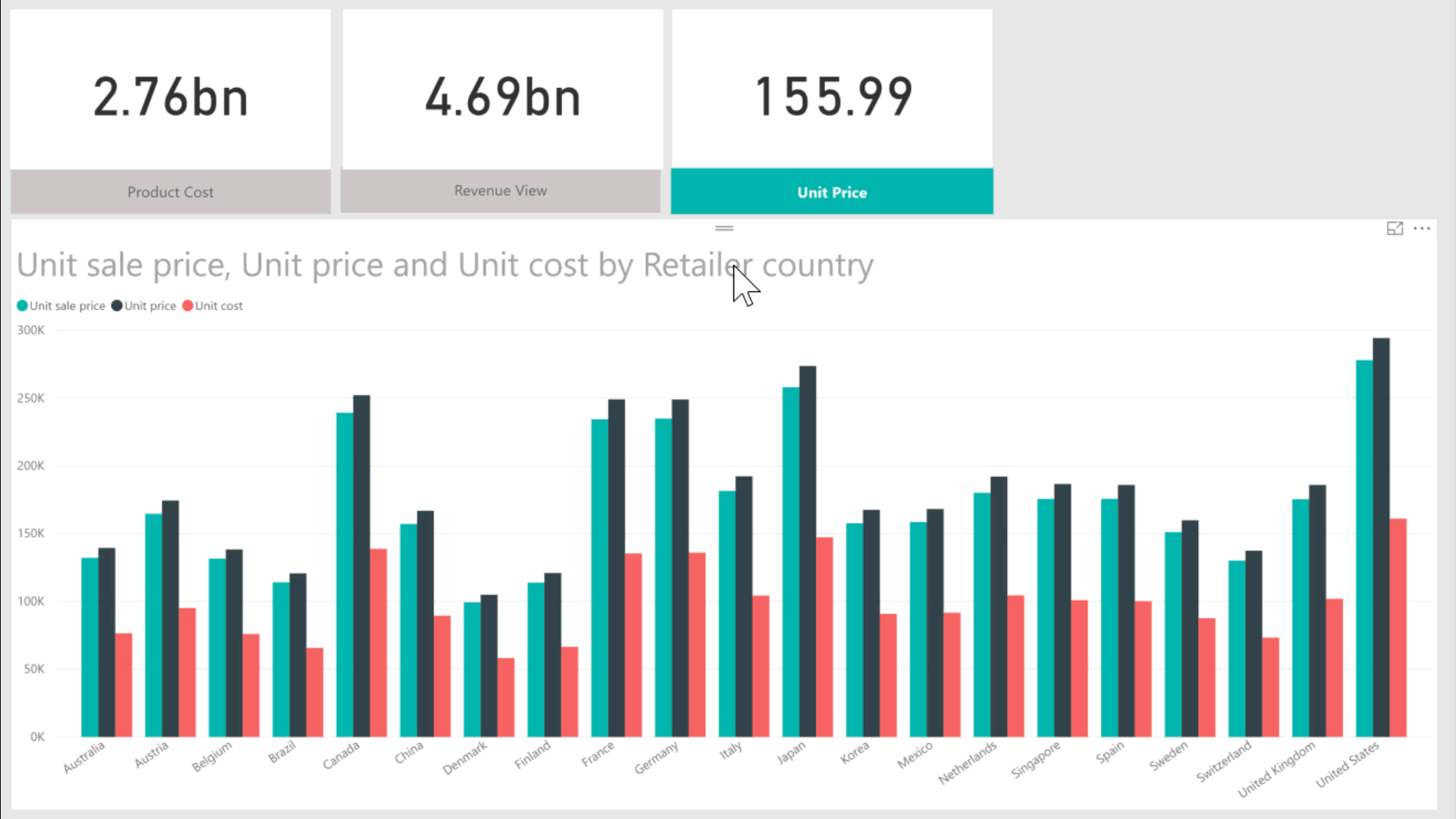Click the 300K y-axis label
The width and height of the screenshot is (1456, 819).
pyautogui.click(x=31, y=330)
